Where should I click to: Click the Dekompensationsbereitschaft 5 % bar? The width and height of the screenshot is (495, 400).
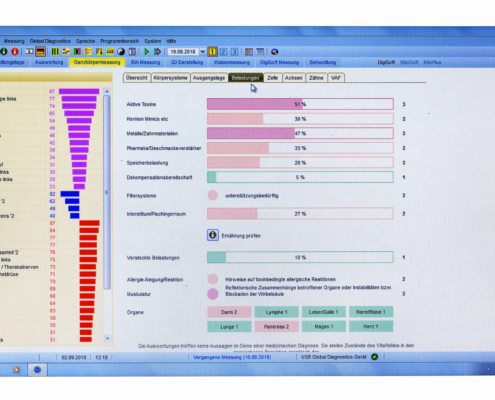point(300,177)
